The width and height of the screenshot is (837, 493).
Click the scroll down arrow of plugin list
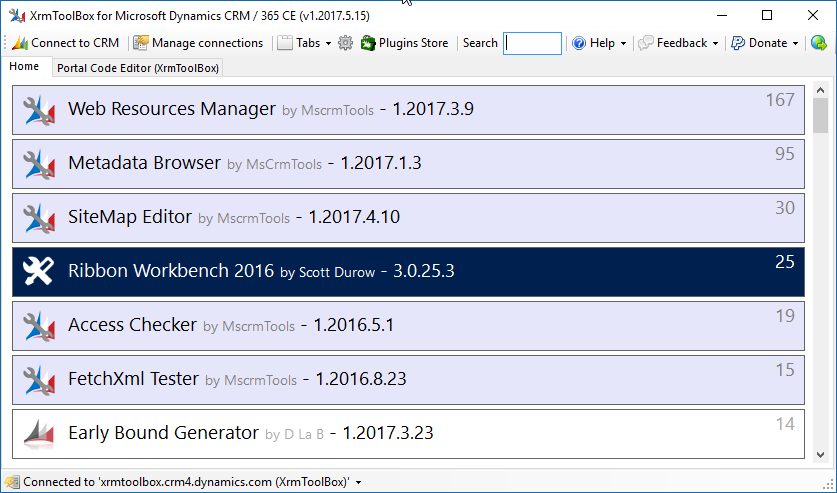pyautogui.click(x=820, y=454)
